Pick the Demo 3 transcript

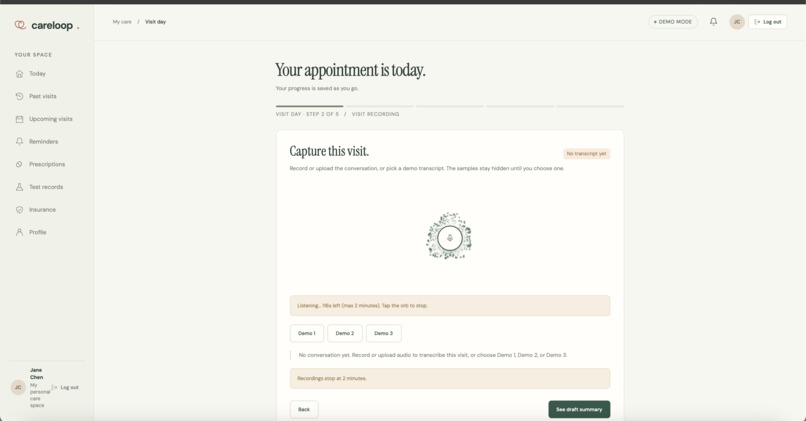tap(383, 333)
